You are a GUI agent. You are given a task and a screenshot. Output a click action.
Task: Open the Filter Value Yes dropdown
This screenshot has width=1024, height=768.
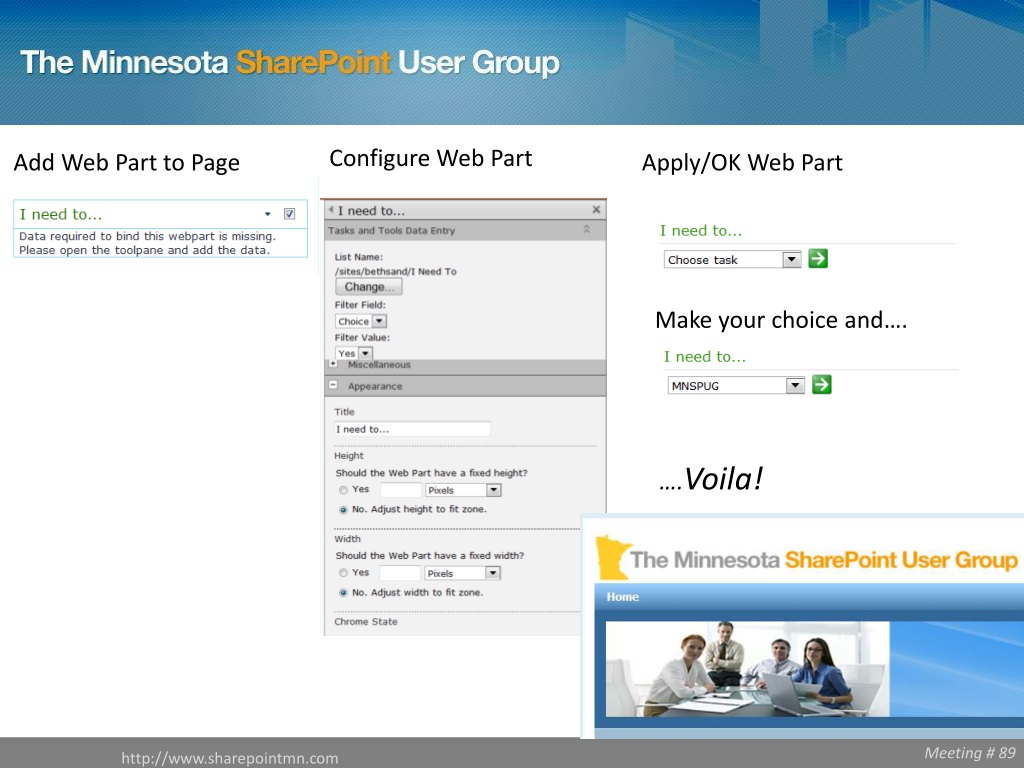tap(366, 353)
